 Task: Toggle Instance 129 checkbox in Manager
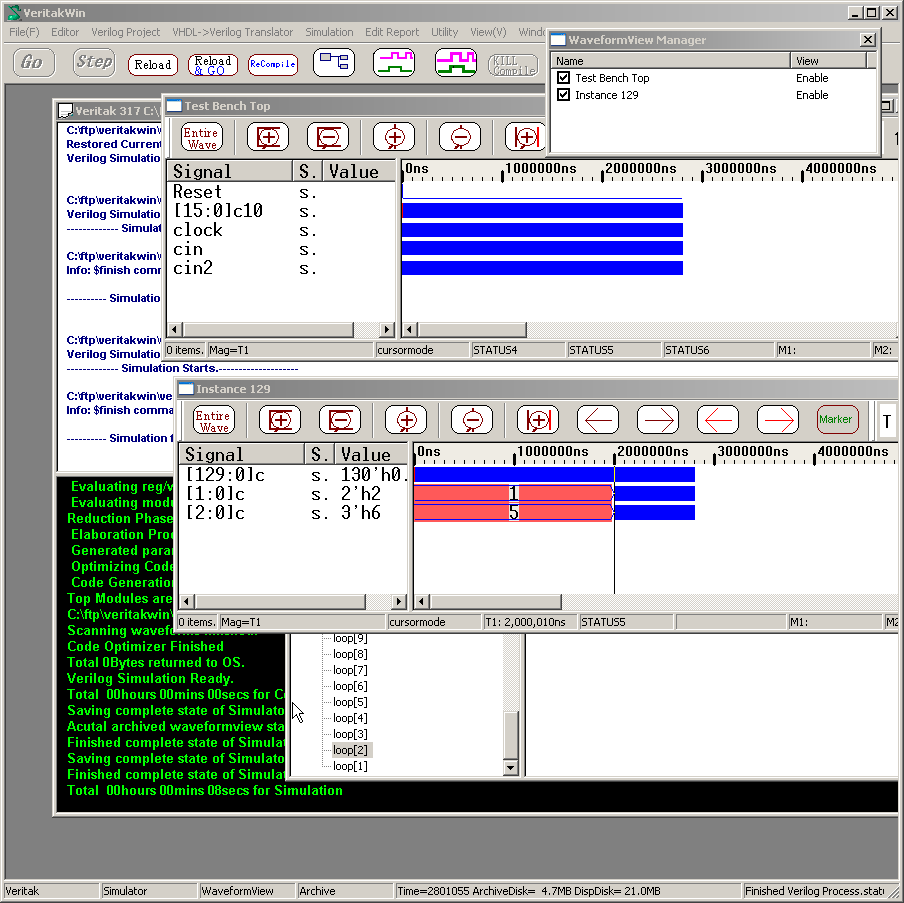(x=563, y=95)
